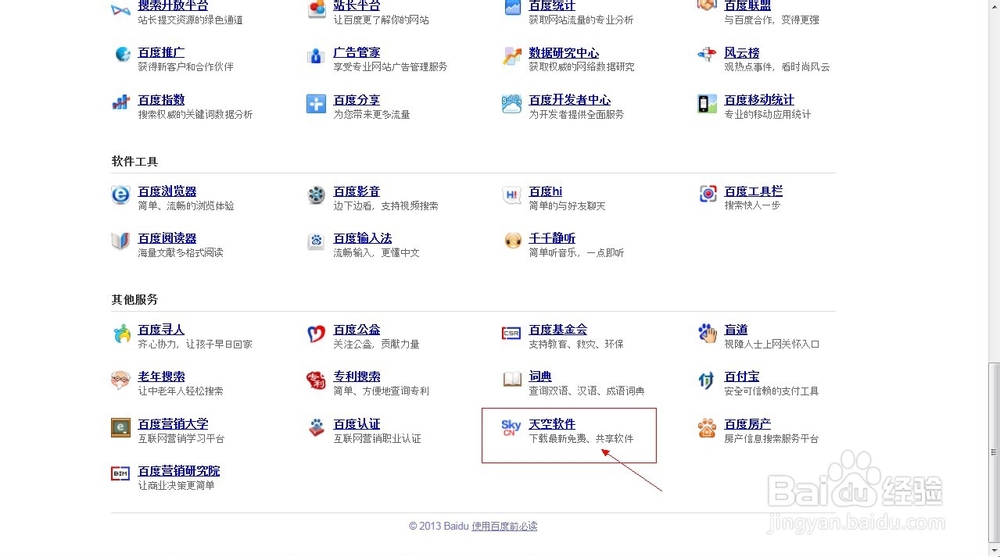This screenshot has height=557, width=1000.
Task: Open the 百度认证 link
Action: (357, 424)
